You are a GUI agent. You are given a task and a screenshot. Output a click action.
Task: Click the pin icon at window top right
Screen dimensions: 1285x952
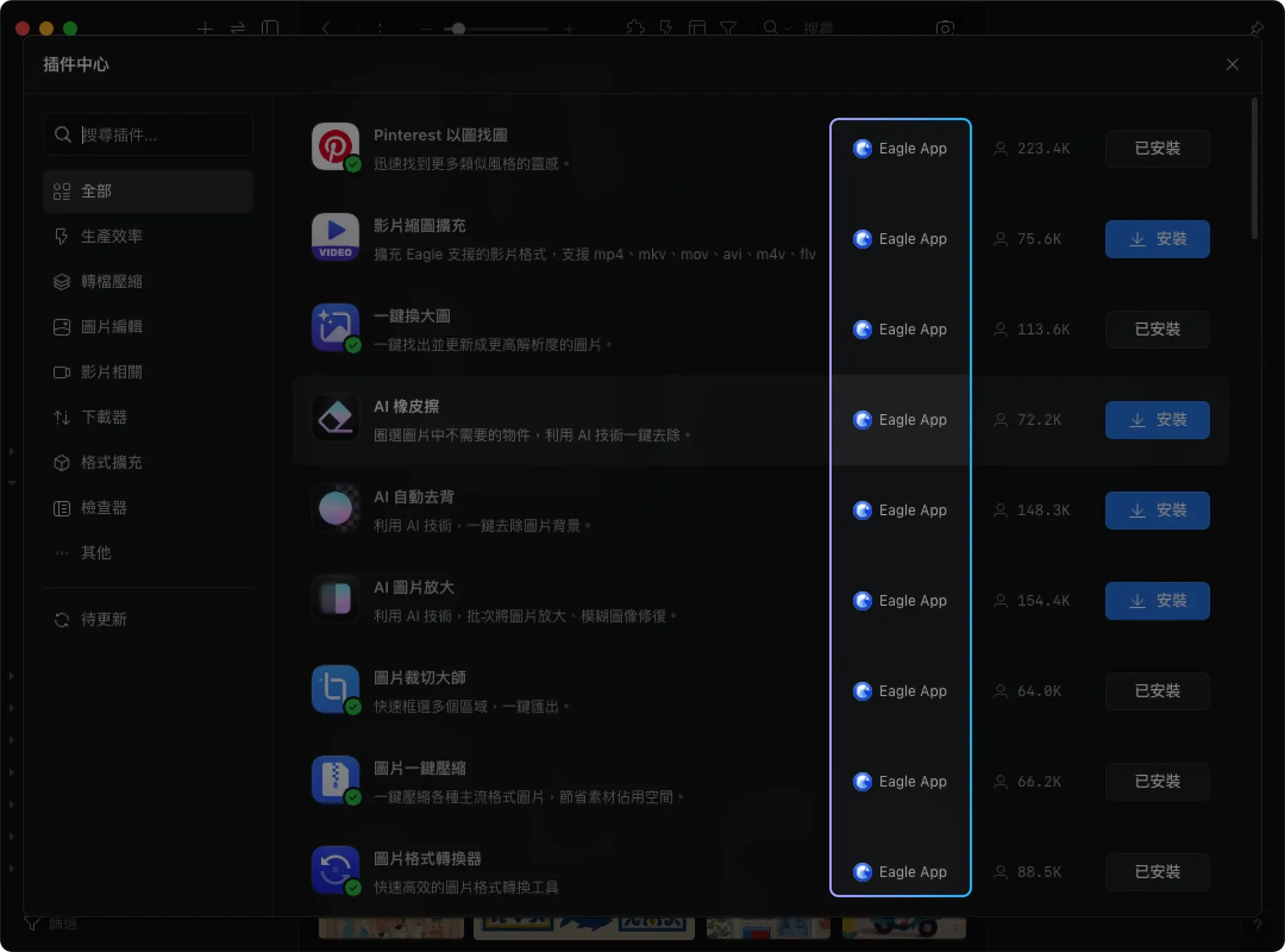[x=1256, y=28]
